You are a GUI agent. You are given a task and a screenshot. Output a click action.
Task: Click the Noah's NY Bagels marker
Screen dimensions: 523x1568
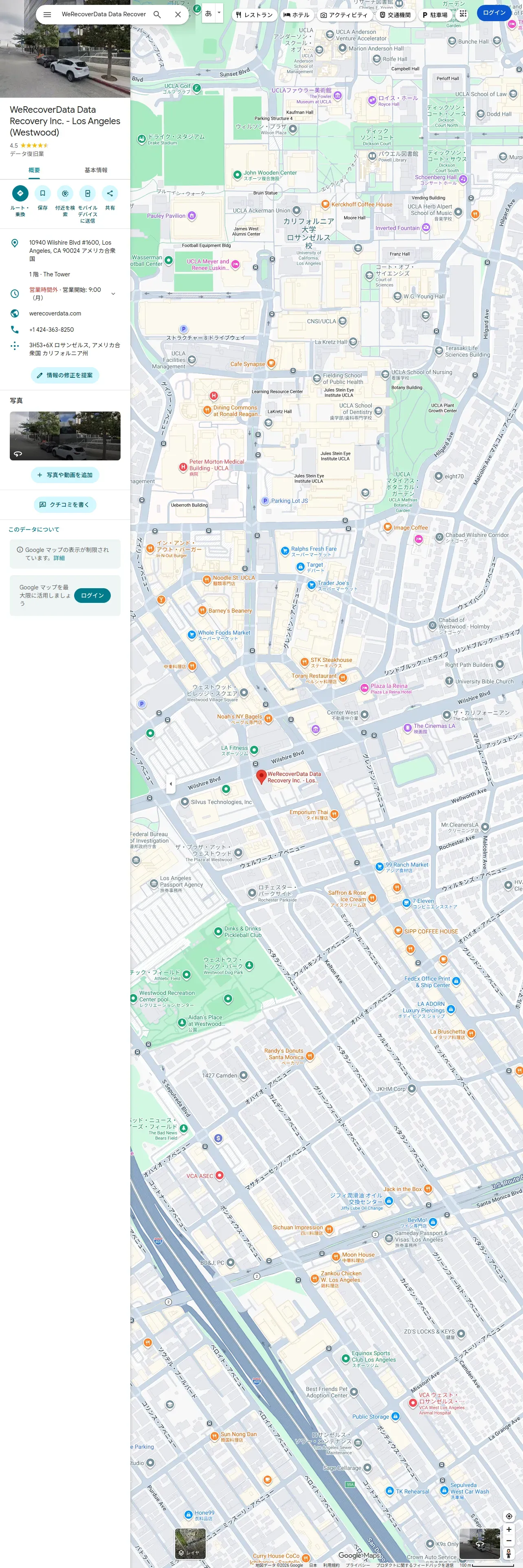pos(268,719)
